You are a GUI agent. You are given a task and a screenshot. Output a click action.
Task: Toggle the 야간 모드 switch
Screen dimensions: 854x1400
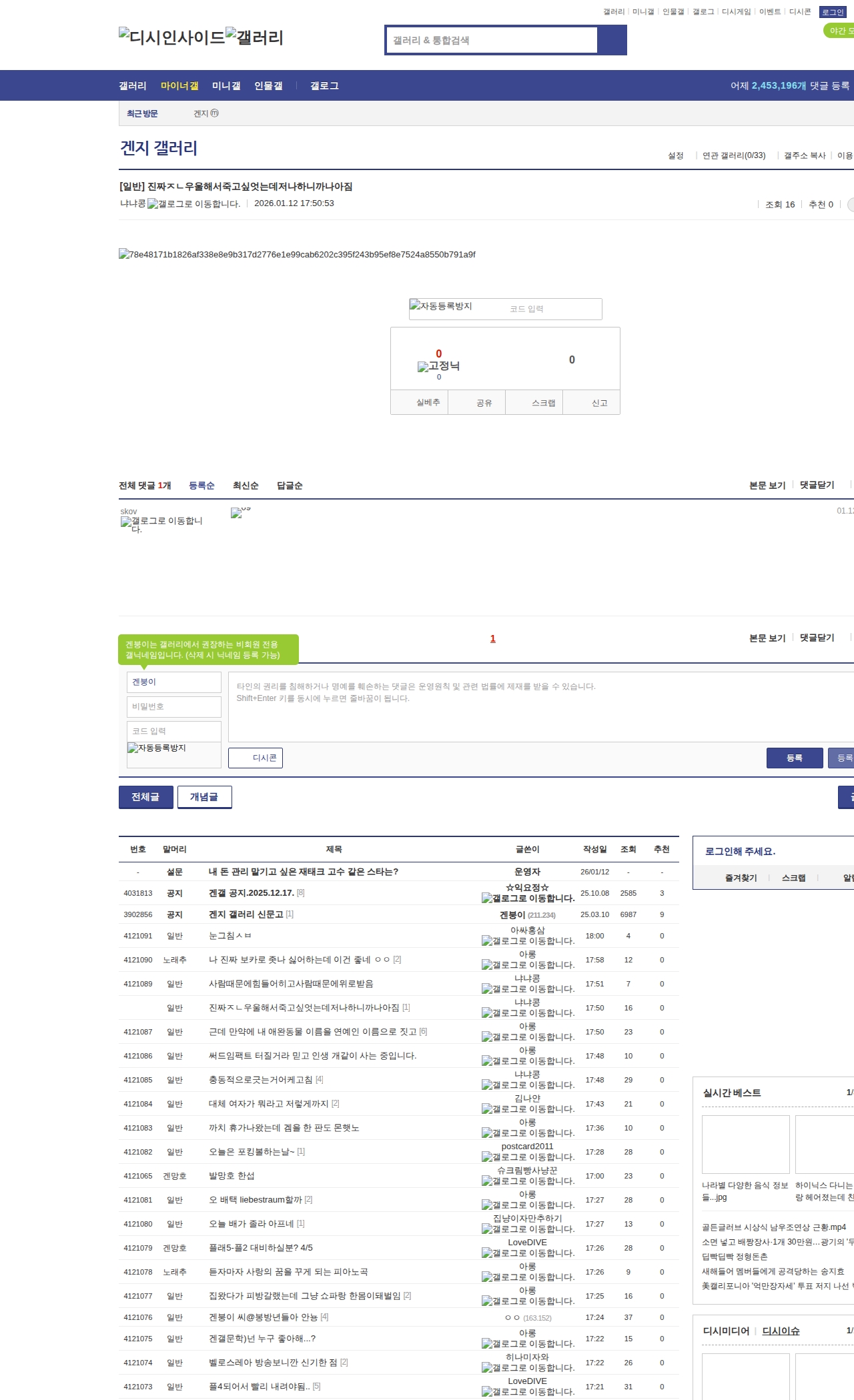(x=839, y=31)
